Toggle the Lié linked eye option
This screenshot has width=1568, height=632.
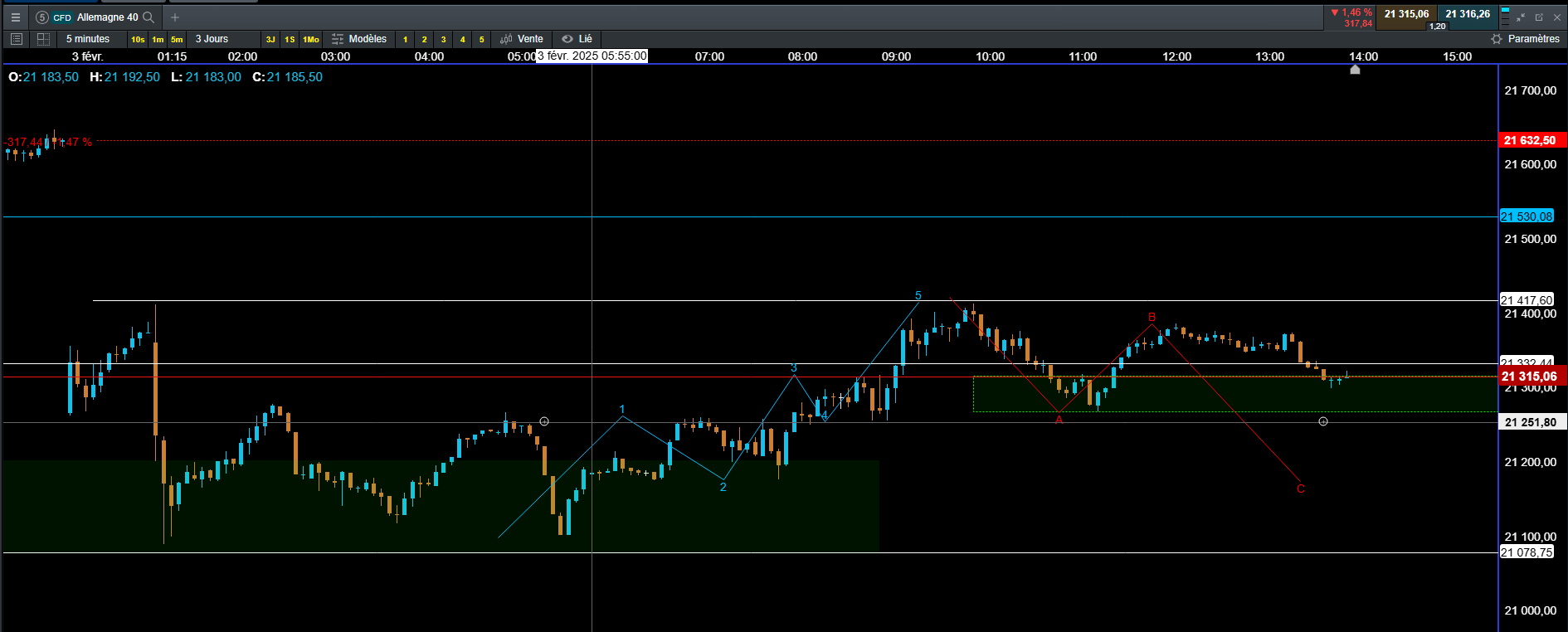pos(577,39)
